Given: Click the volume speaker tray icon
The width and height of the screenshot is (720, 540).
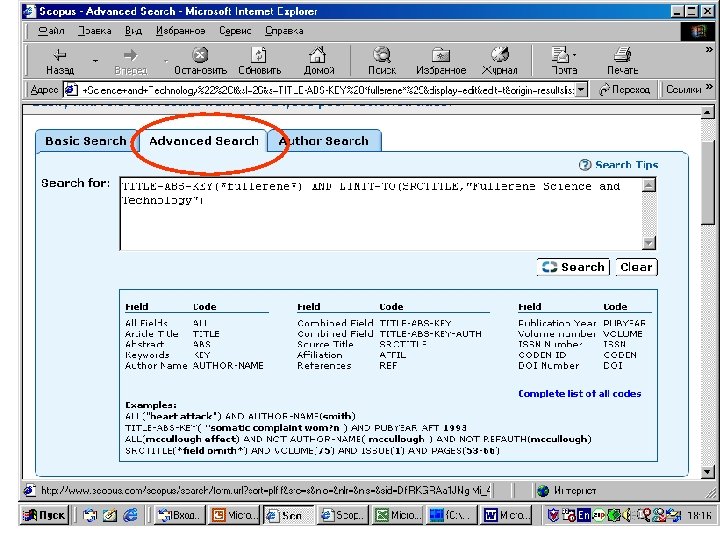Looking at the screenshot, I should (x=627, y=515).
